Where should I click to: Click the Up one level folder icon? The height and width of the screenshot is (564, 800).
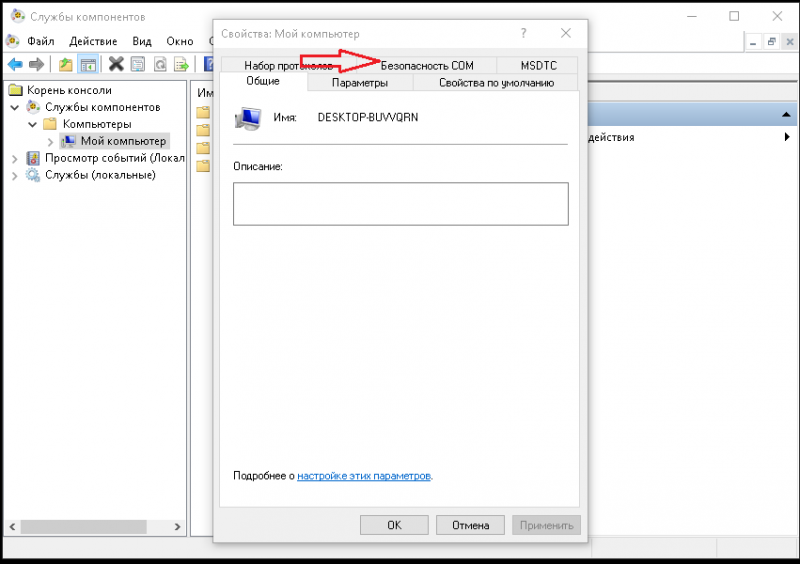pyautogui.click(x=66, y=64)
